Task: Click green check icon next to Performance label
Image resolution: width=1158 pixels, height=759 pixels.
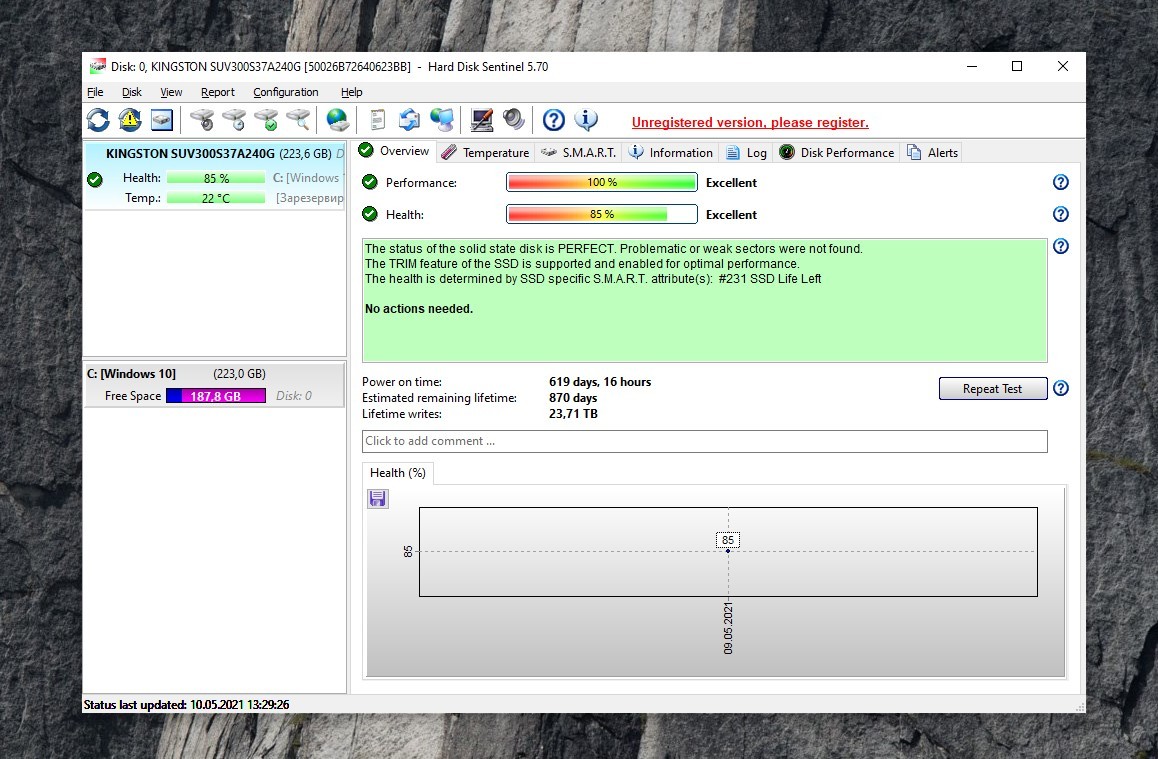Action: click(x=370, y=182)
